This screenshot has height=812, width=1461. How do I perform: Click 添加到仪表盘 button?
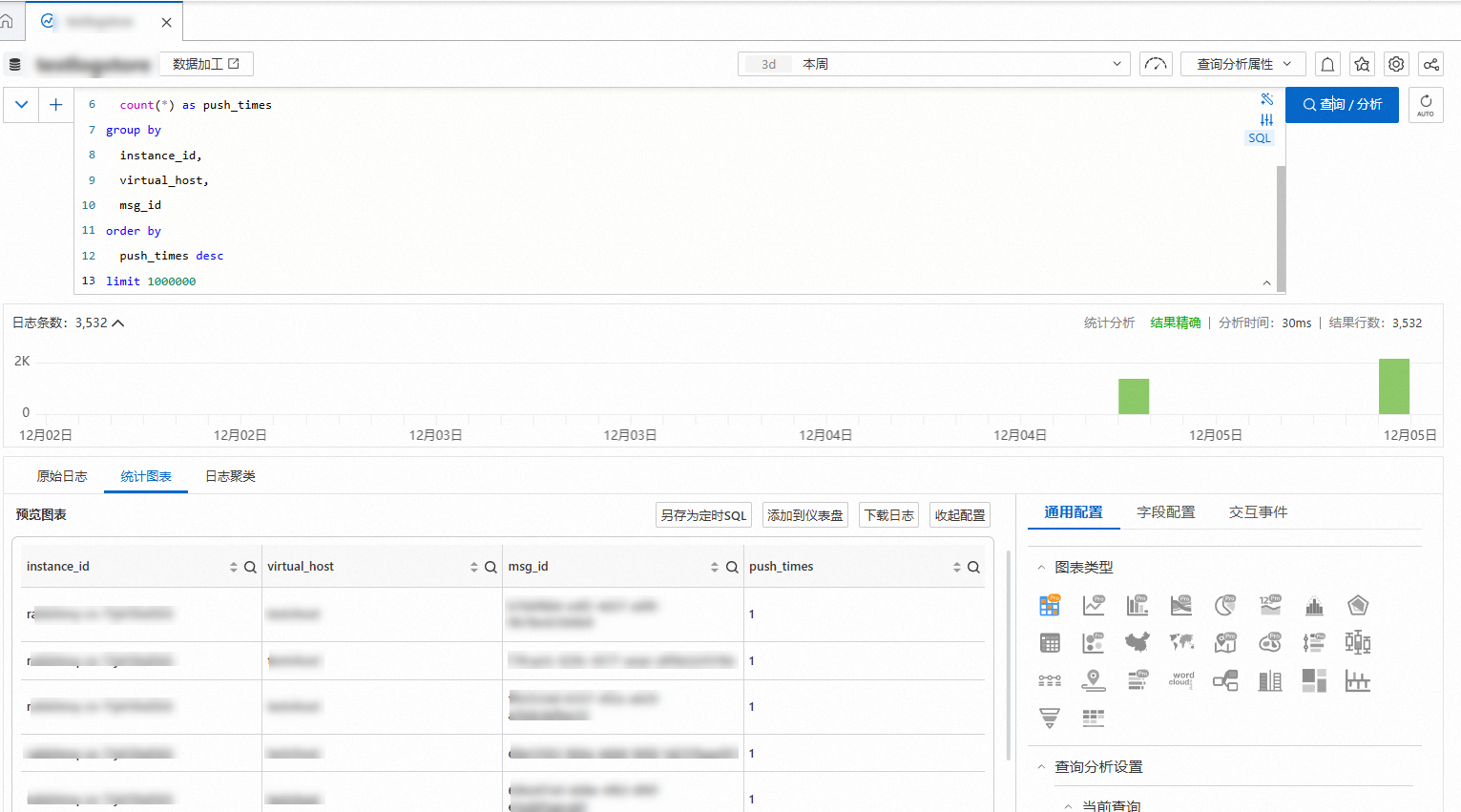click(x=805, y=515)
